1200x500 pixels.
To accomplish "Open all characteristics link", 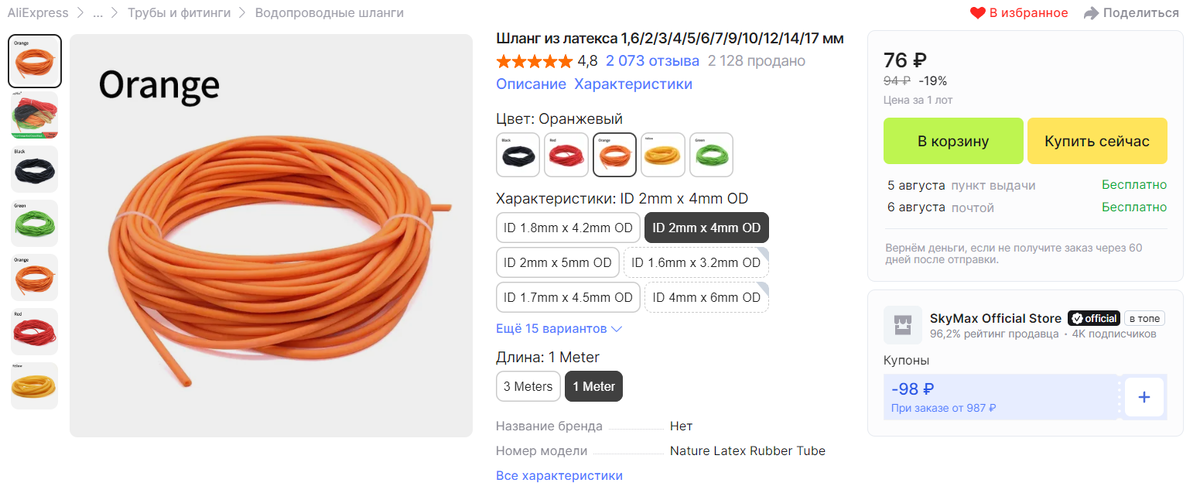I will (559, 475).
